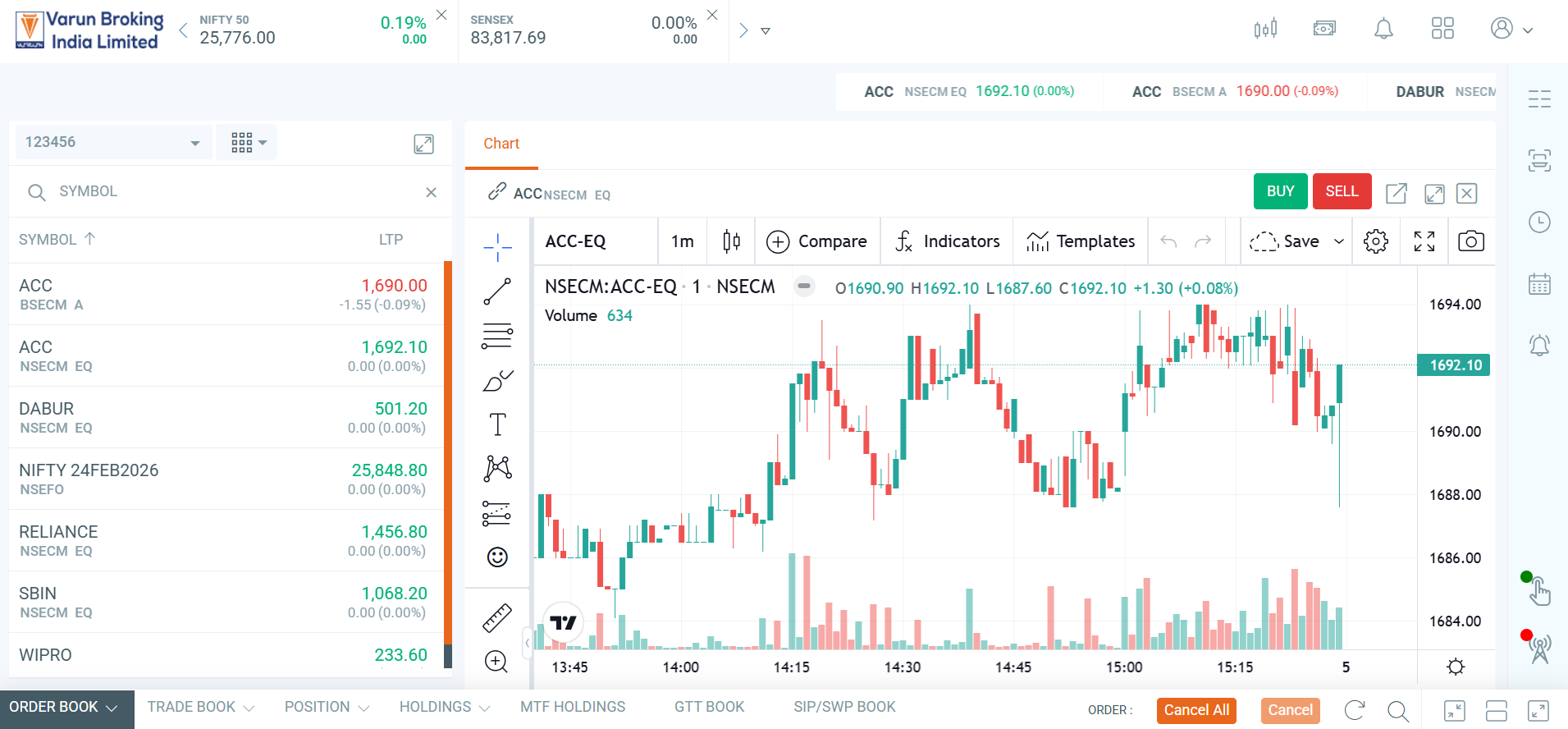Select the ruler measure tool
Viewport: 1568px width, 729px height.
pos(497,618)
